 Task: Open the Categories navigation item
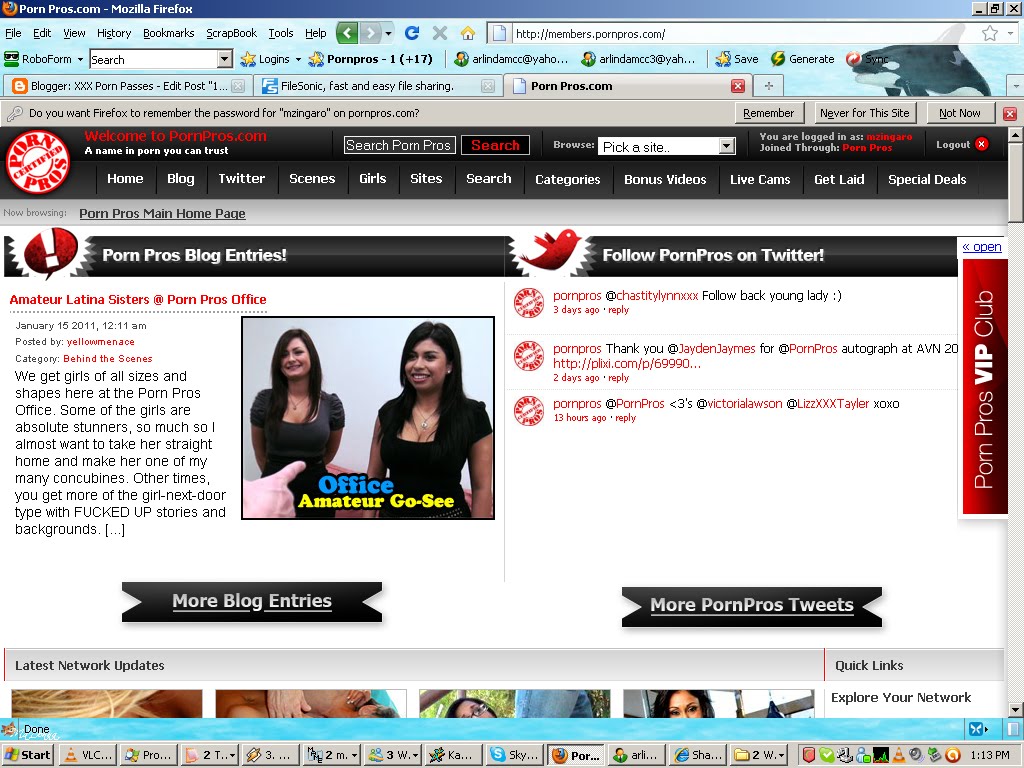click(x=568, y=179)
